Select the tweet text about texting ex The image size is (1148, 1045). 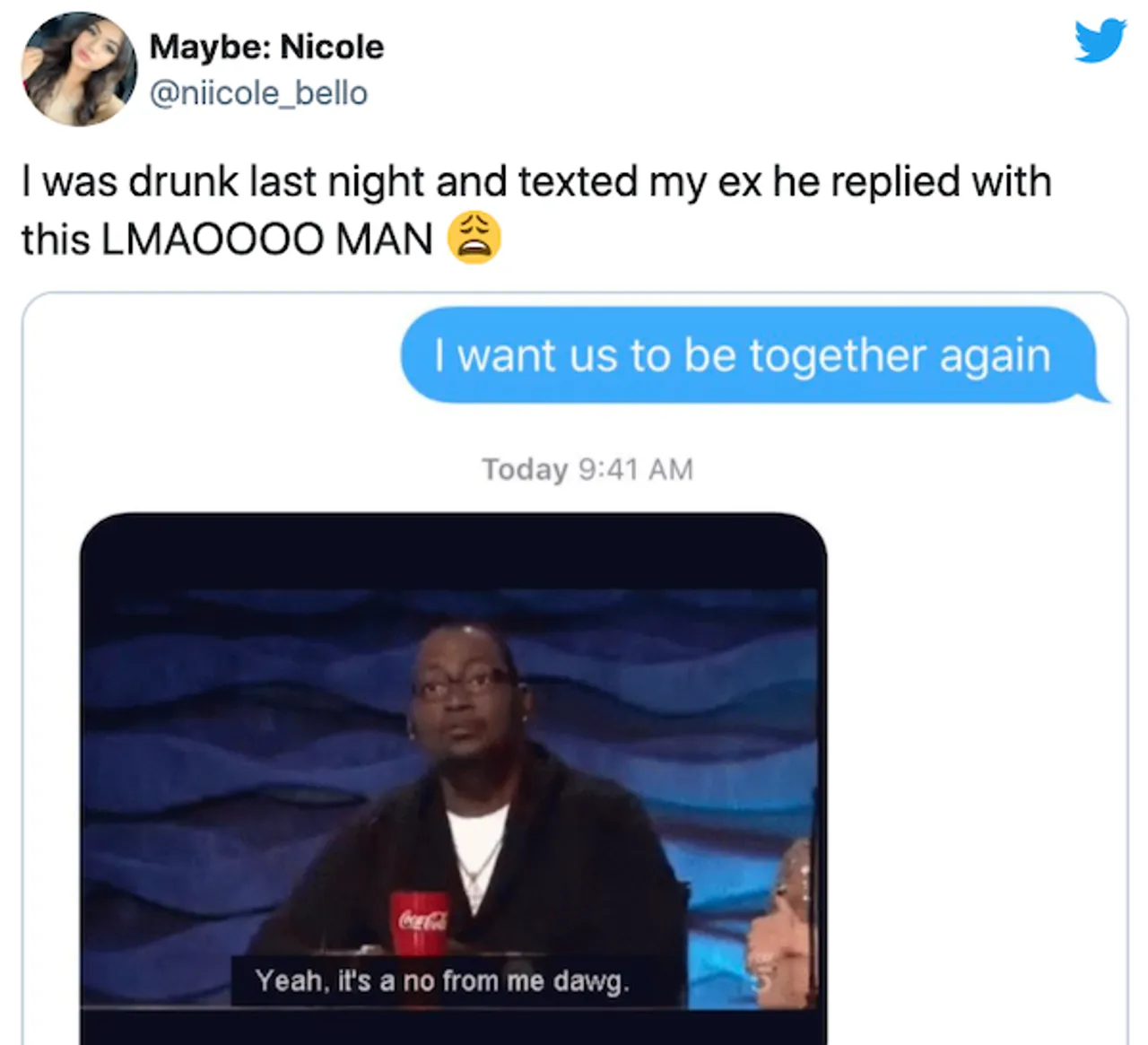pos(535,210)
